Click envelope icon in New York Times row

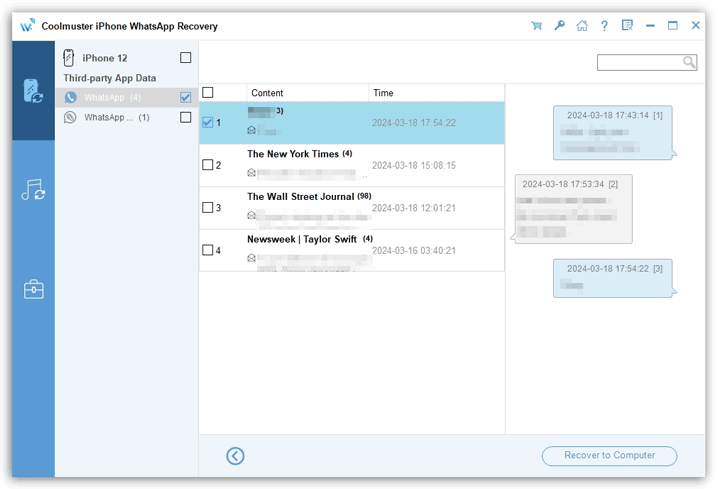tap(251, 173)
